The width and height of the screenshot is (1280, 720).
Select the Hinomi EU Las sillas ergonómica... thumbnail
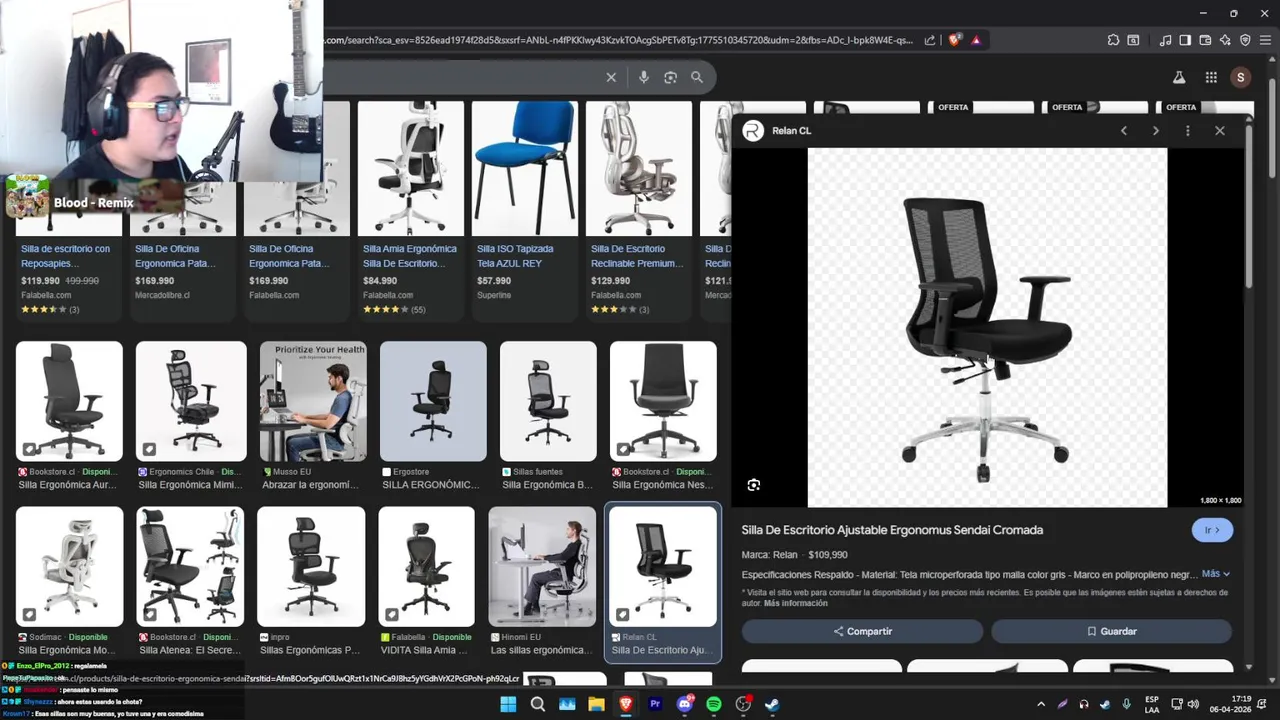(x=542, y=567)
